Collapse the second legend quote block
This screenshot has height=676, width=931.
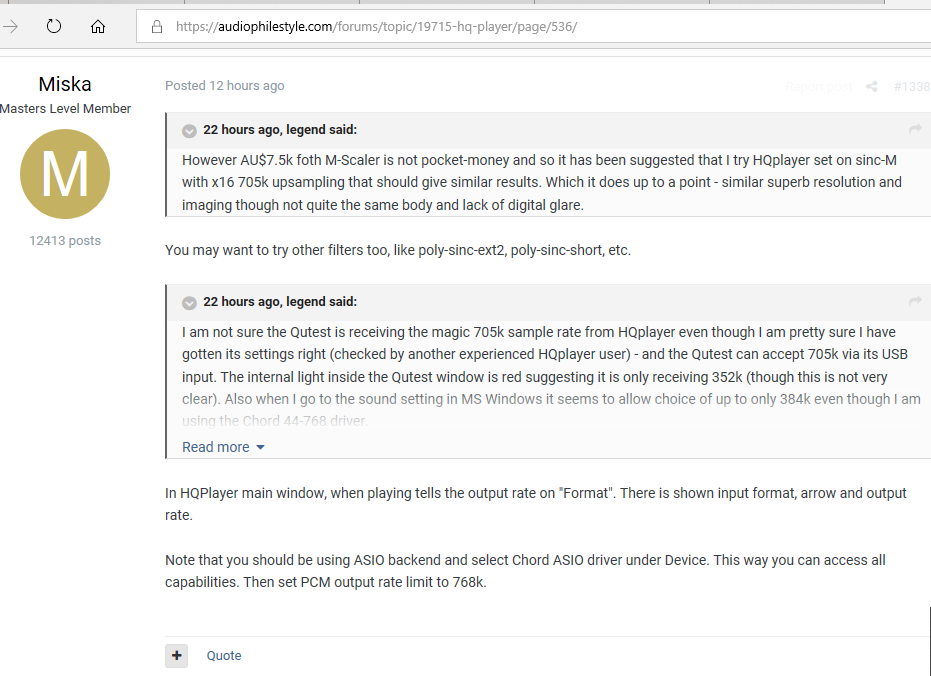[189, 303]
